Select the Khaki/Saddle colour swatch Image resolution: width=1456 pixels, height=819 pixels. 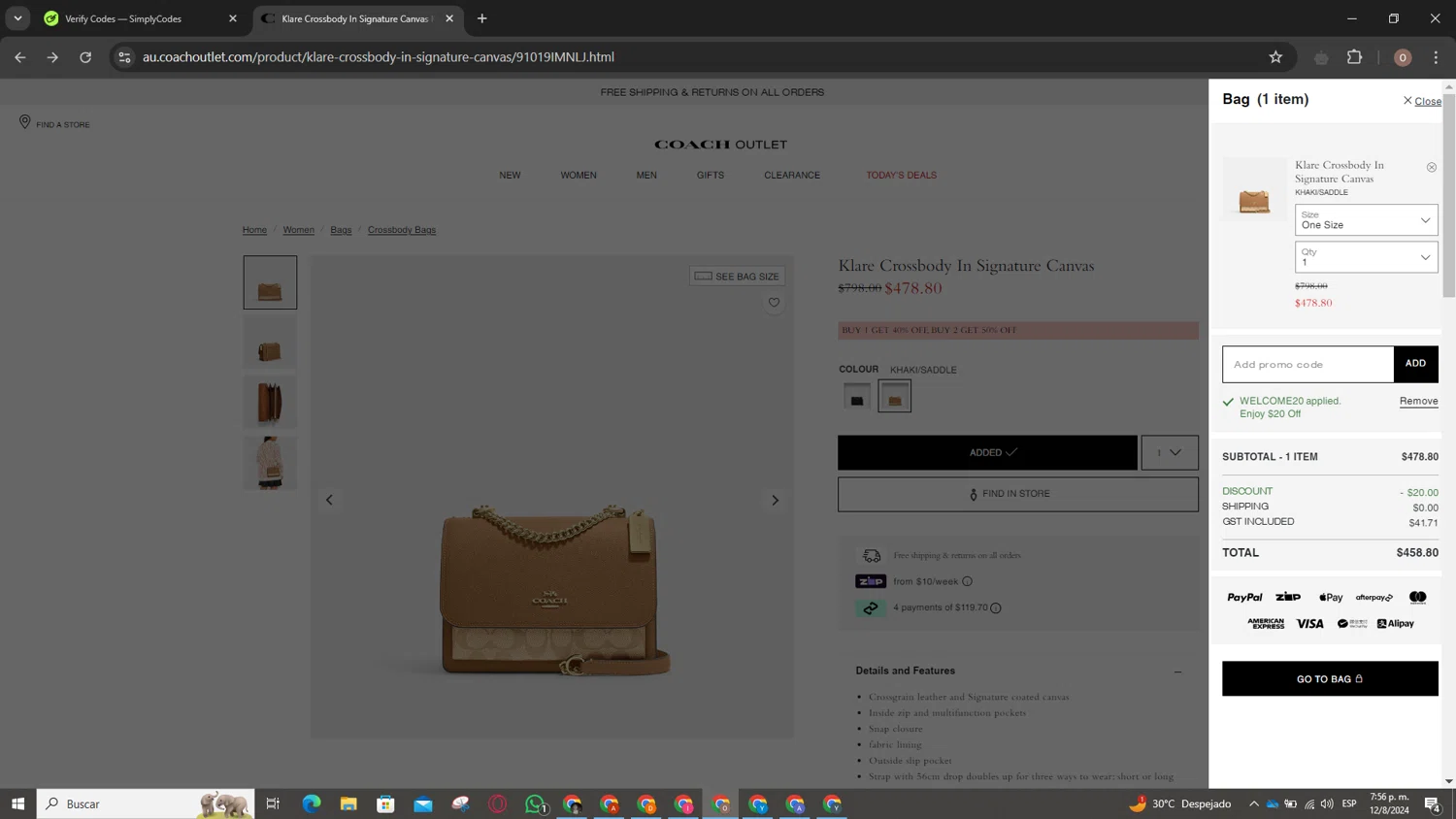tap(895, 396)
